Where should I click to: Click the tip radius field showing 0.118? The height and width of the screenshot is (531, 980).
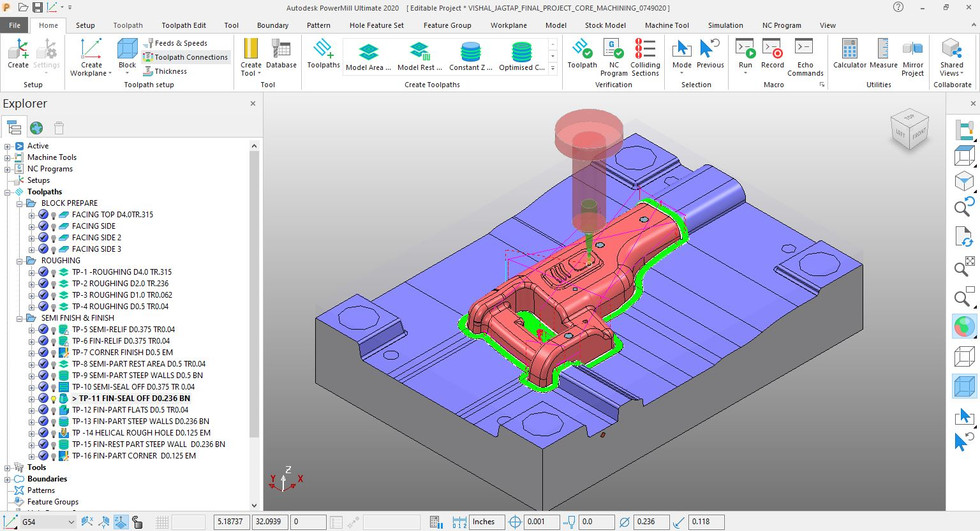point(706,522)
